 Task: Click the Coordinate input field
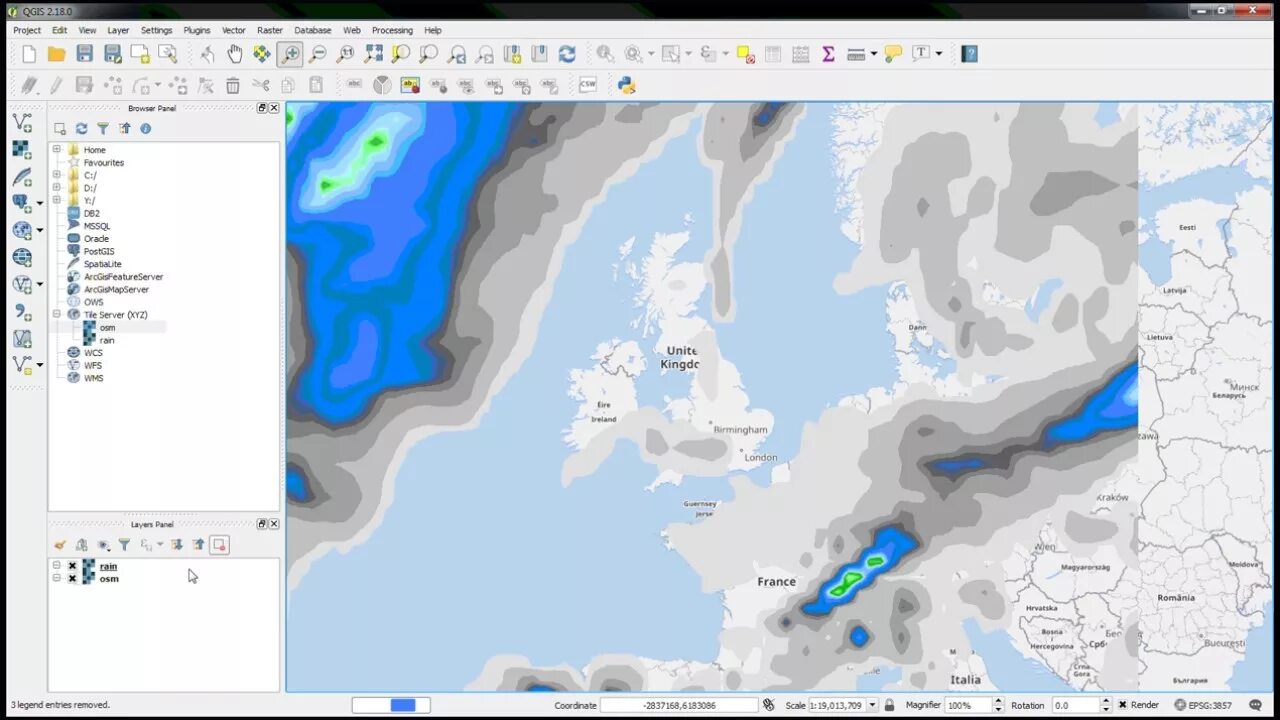coord(679,705)
